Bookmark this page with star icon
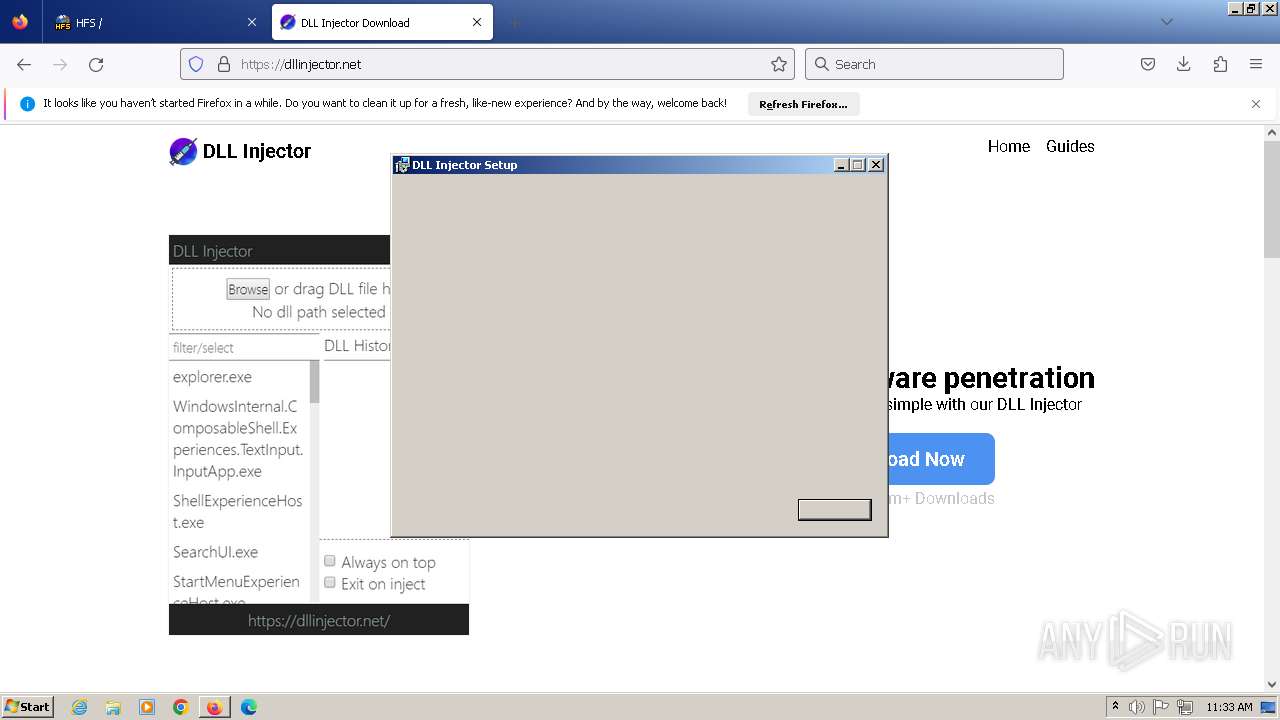Image resolution: width=1280 pixels, height=720 pixels. click(779, 64)
